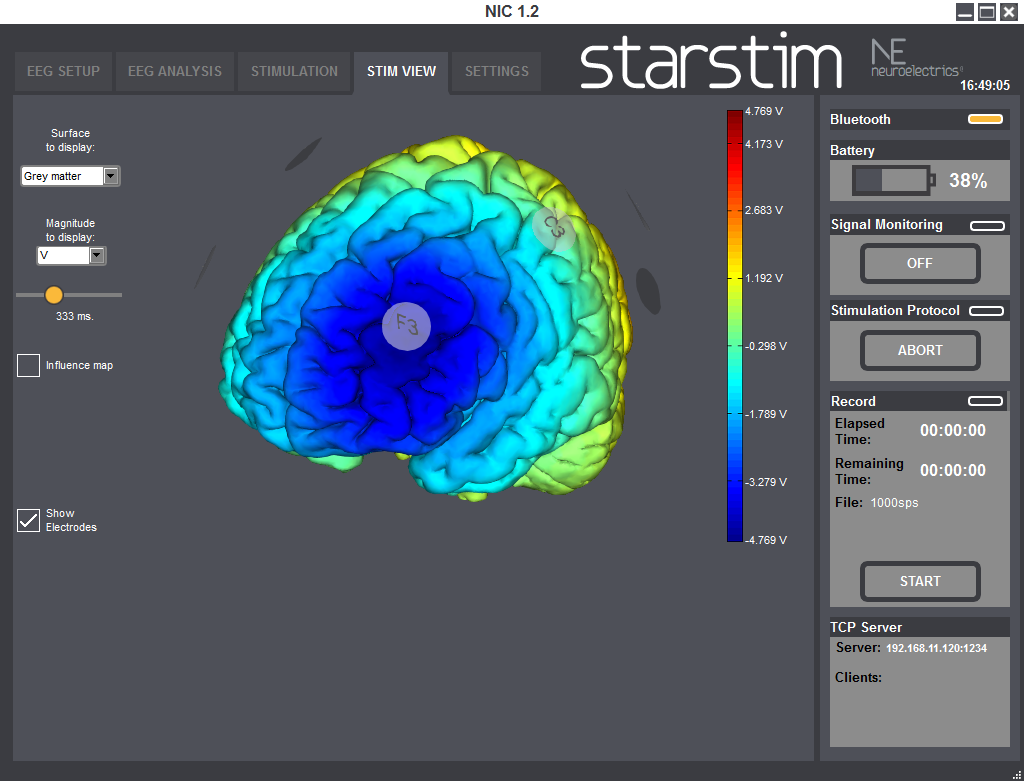
Task: Click the Bluetooth status indicator
Action: tap(985, 119)
